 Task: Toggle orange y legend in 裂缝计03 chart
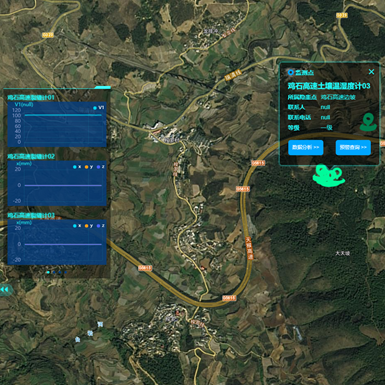point(89,226)
